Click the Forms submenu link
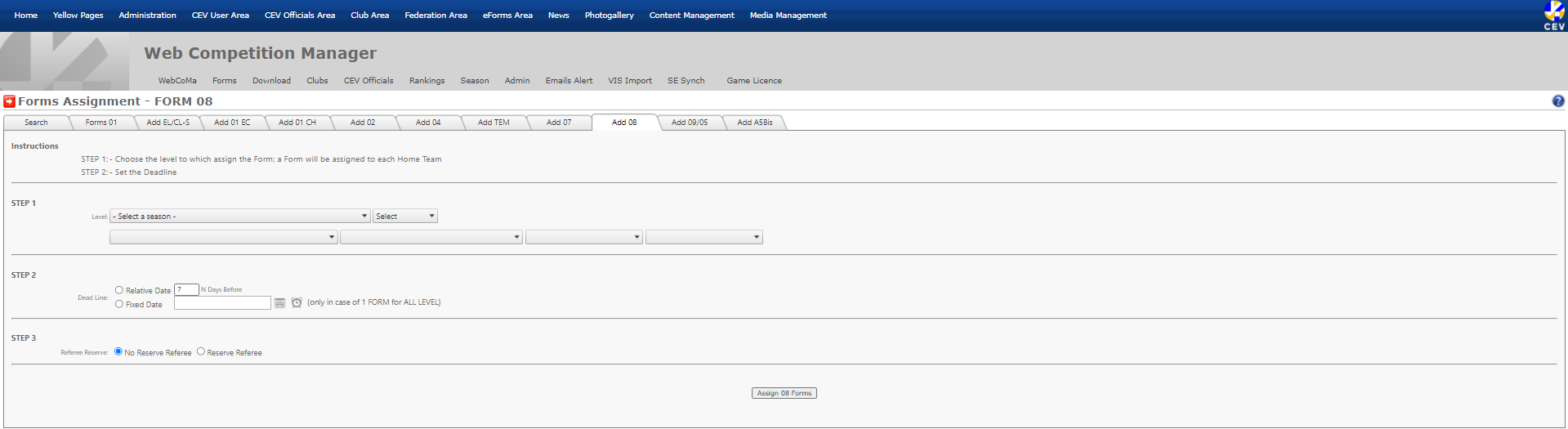This screenshot has width=1568, height=429. point(225,81)
